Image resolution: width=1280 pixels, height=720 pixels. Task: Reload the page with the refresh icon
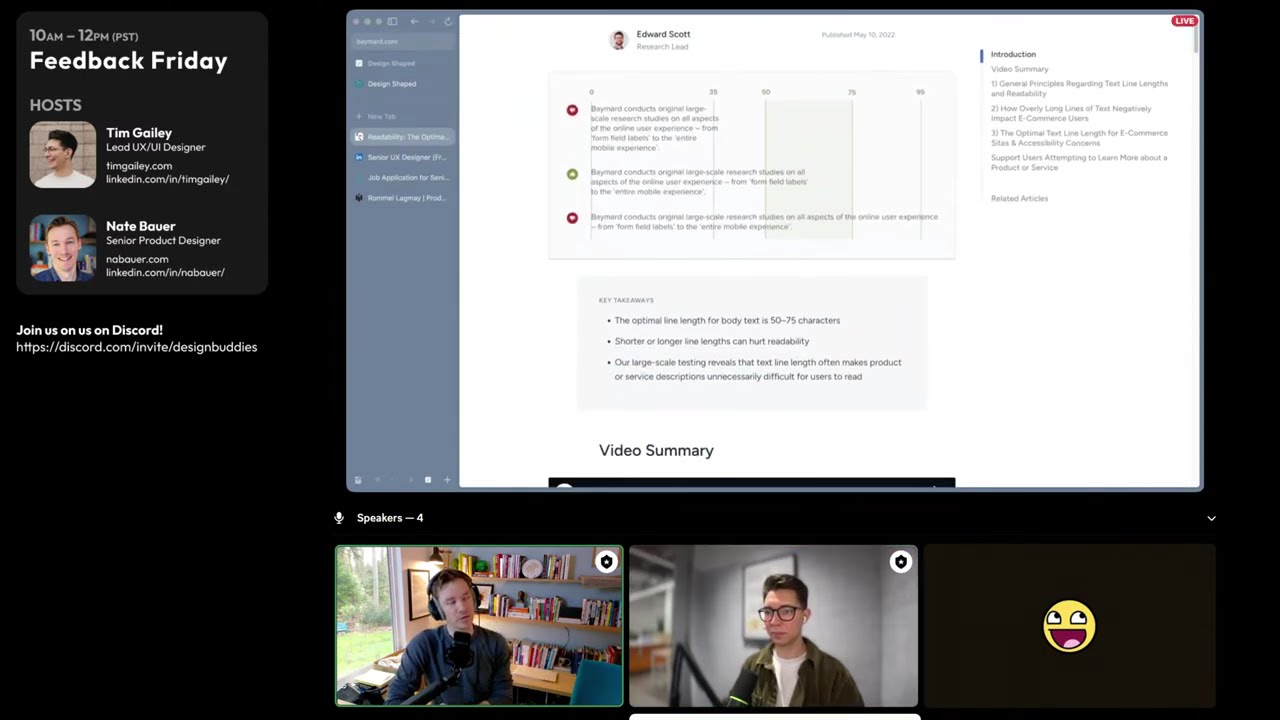(x=448, y=21)
